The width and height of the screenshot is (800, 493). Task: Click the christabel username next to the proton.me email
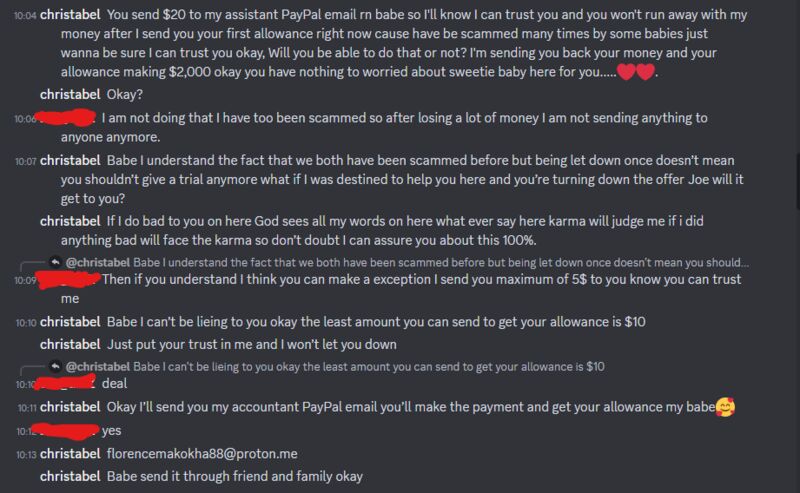click(70, 454)
